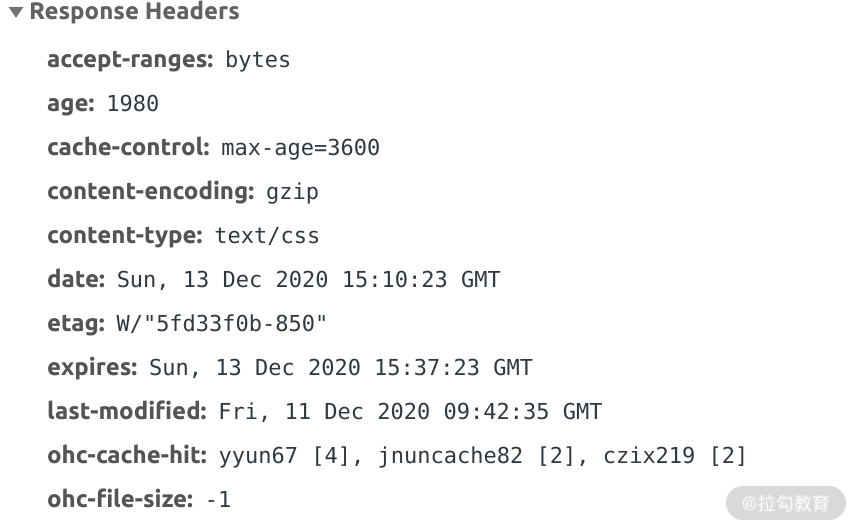Viewport: 858px width, 531px height.
Task: Click the ohc-cache-hit header name
Action: (127, 455)
